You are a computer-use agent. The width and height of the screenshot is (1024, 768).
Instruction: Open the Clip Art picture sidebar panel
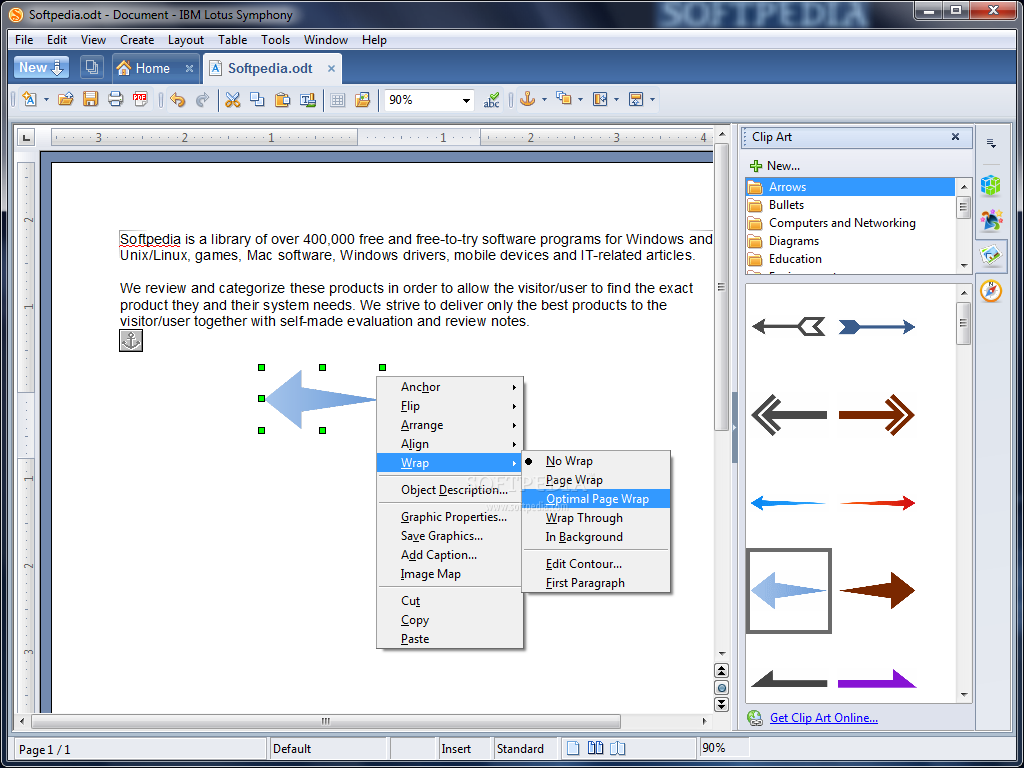point(991,255)
